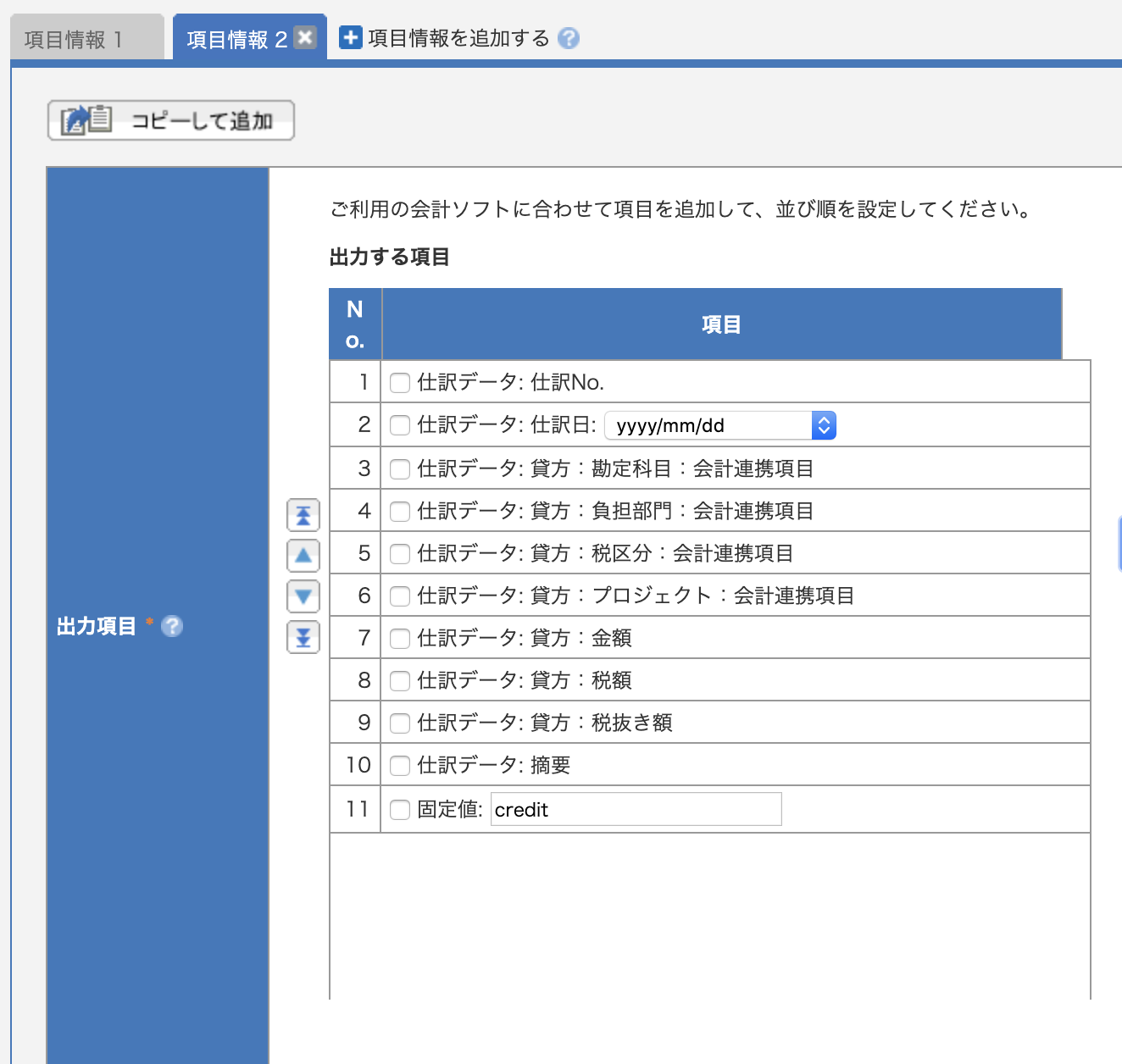Click the move-up arrow icon

[x=303, y=556]
